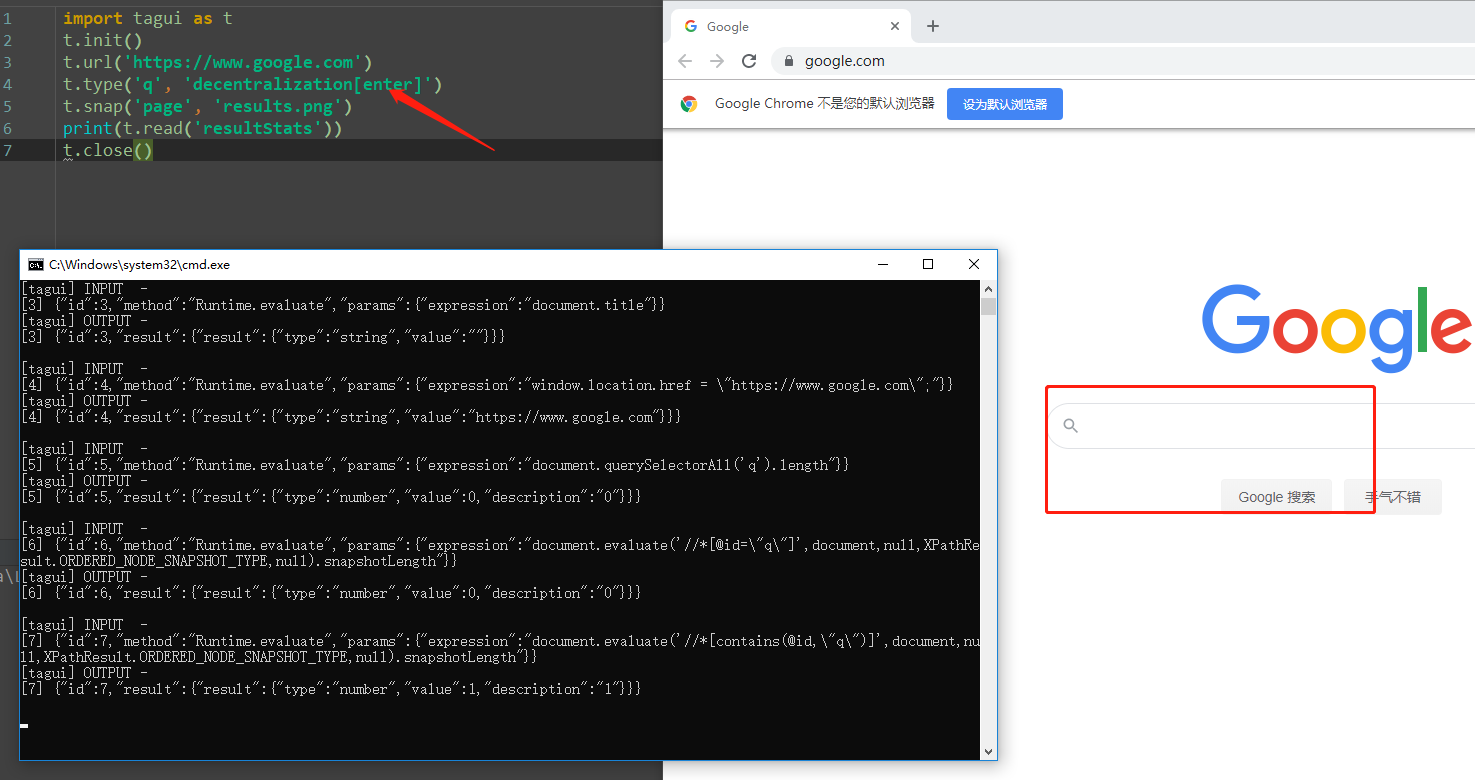Click the cmd.exe icon in the console title bar
The height and width of the screenshot is (780, 1475).
[x=36, y=264]
